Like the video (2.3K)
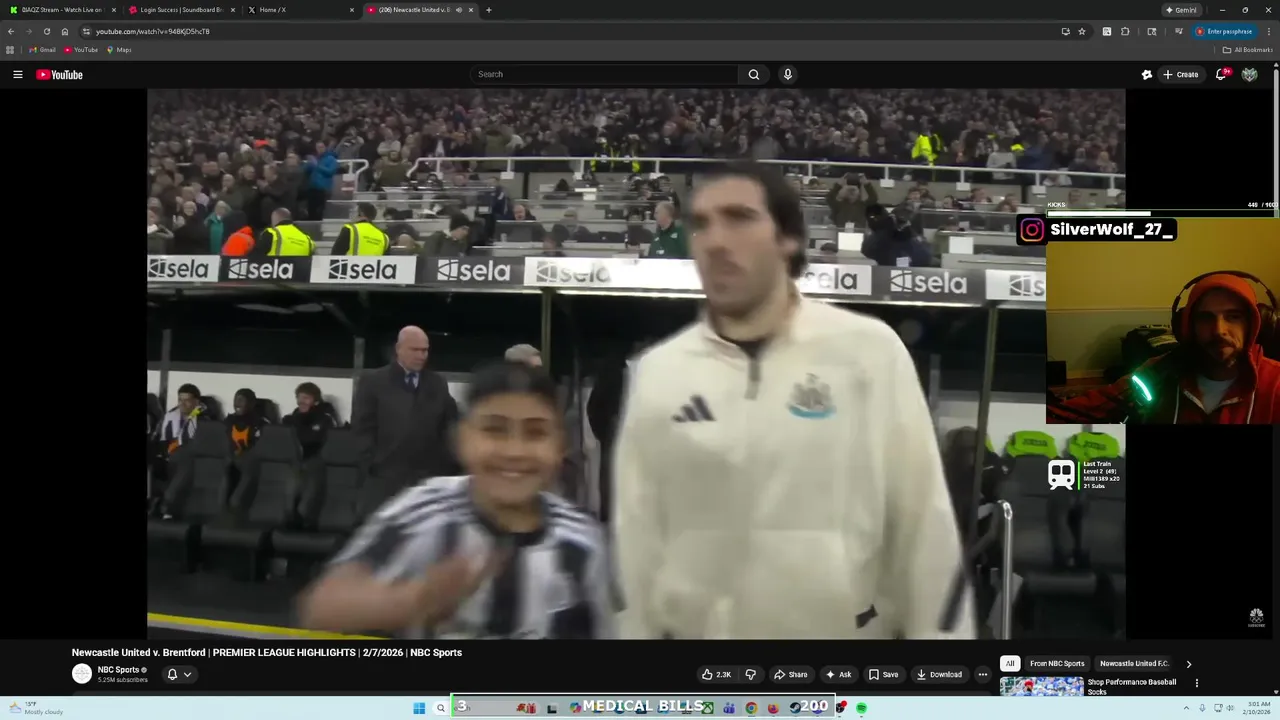 pos(716,674)
